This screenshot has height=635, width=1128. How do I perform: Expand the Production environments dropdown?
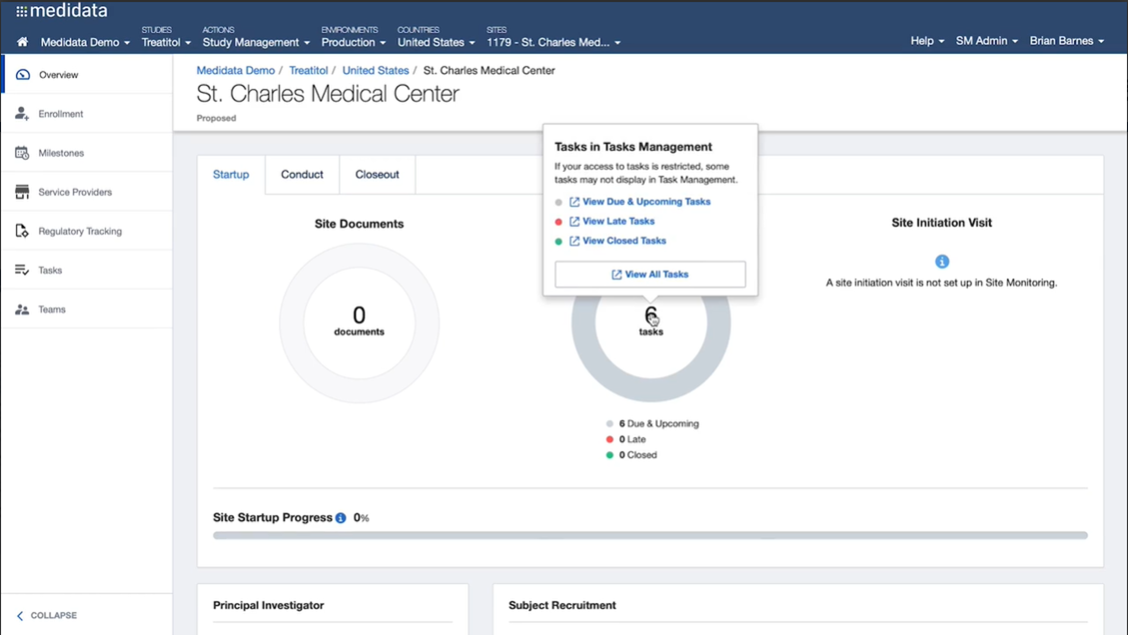click(x=353, y=42)
